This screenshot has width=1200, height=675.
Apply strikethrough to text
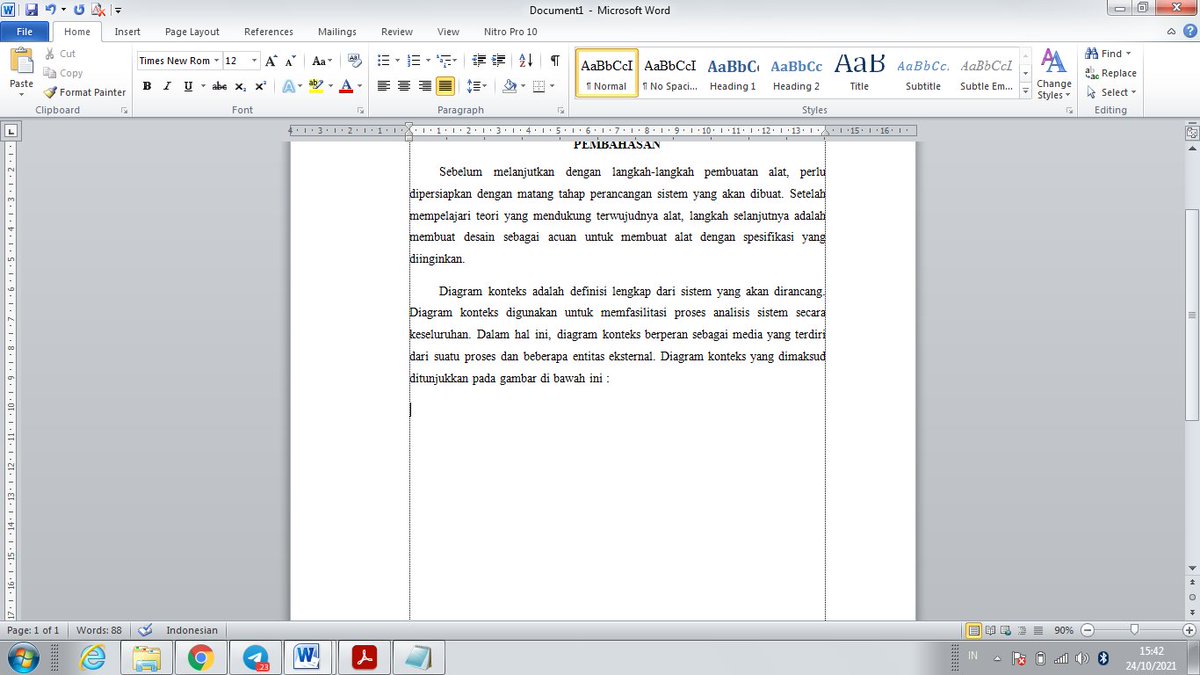pos(219,86)
